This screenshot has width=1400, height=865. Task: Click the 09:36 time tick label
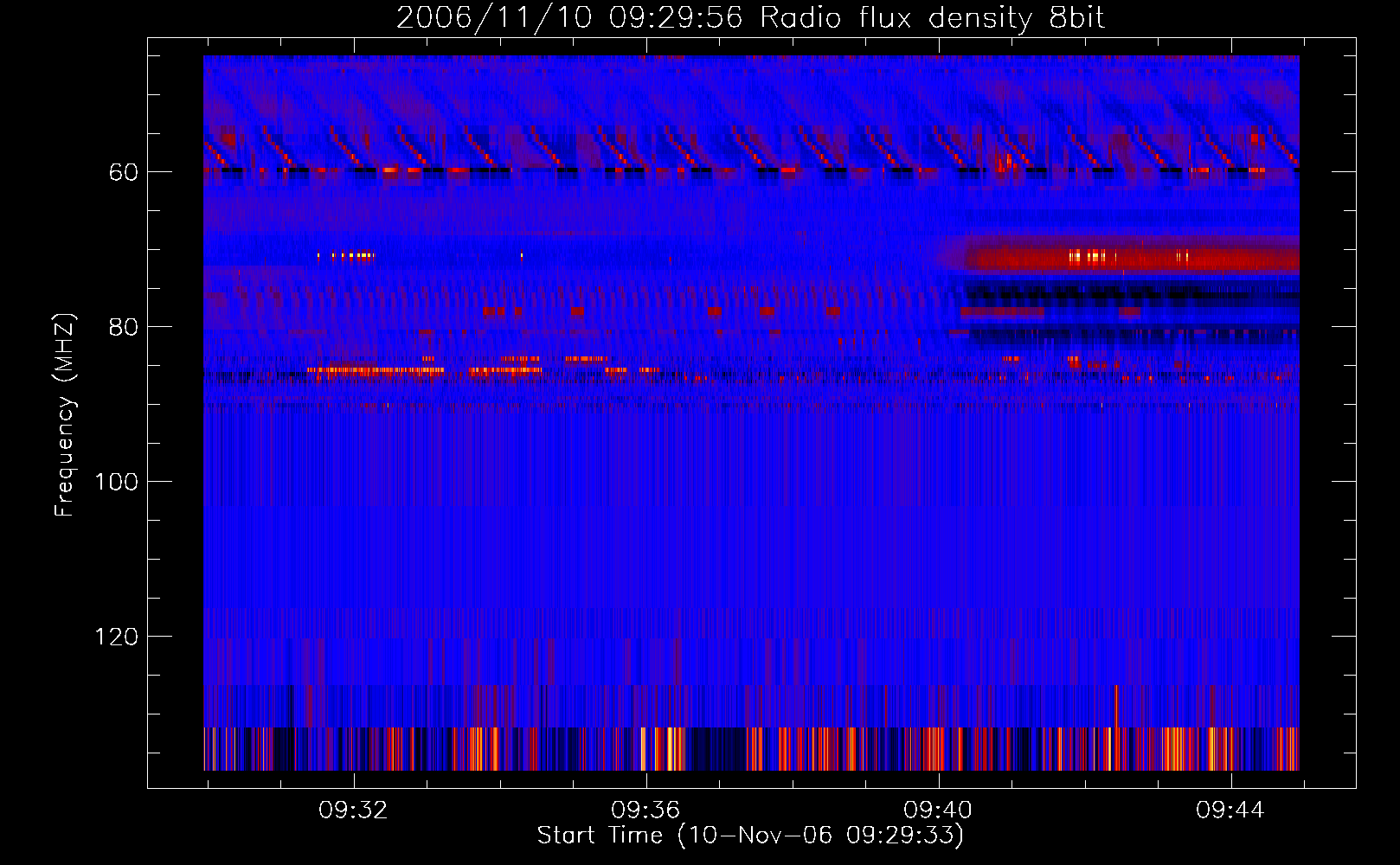pyautogui.click(x=645, y=810)
